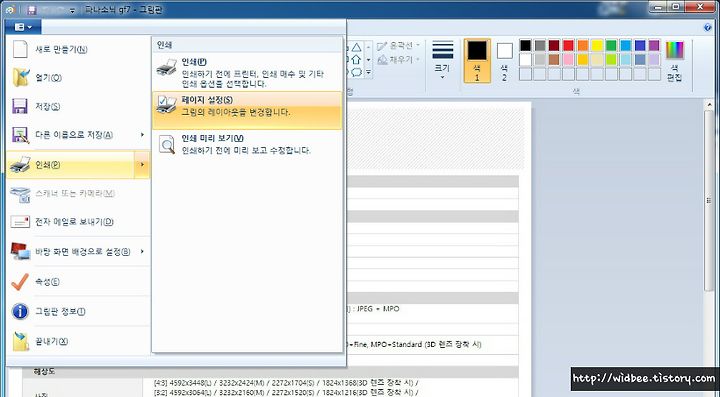Open the 윤곽선 outline dropdown
720x397 pixels.
399,46
